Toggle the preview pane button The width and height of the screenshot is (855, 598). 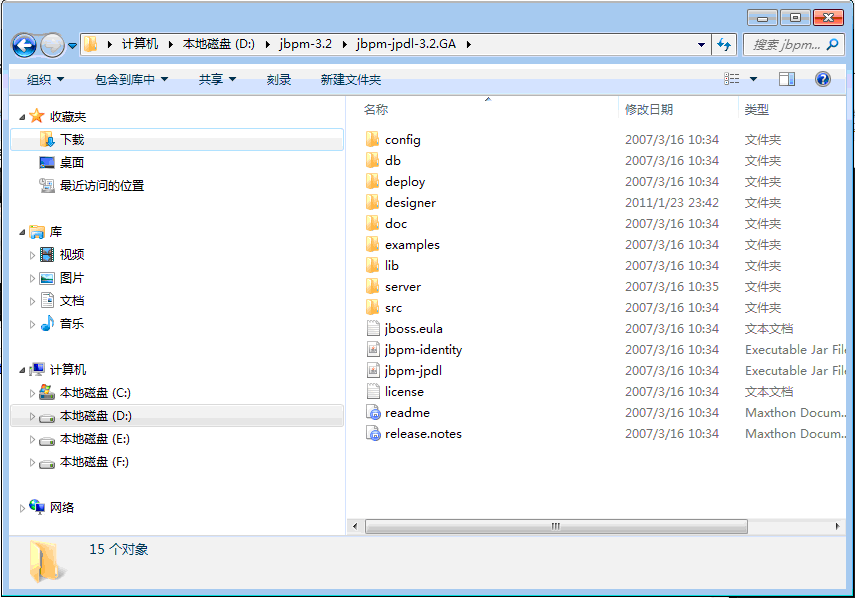(786, 79)
